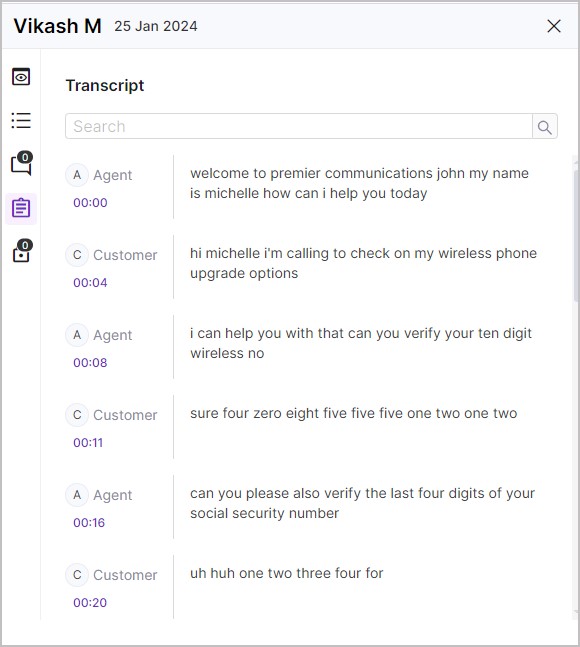Select the social security number request line
Viewport: 580px width, 647px height.
point(362,503)
